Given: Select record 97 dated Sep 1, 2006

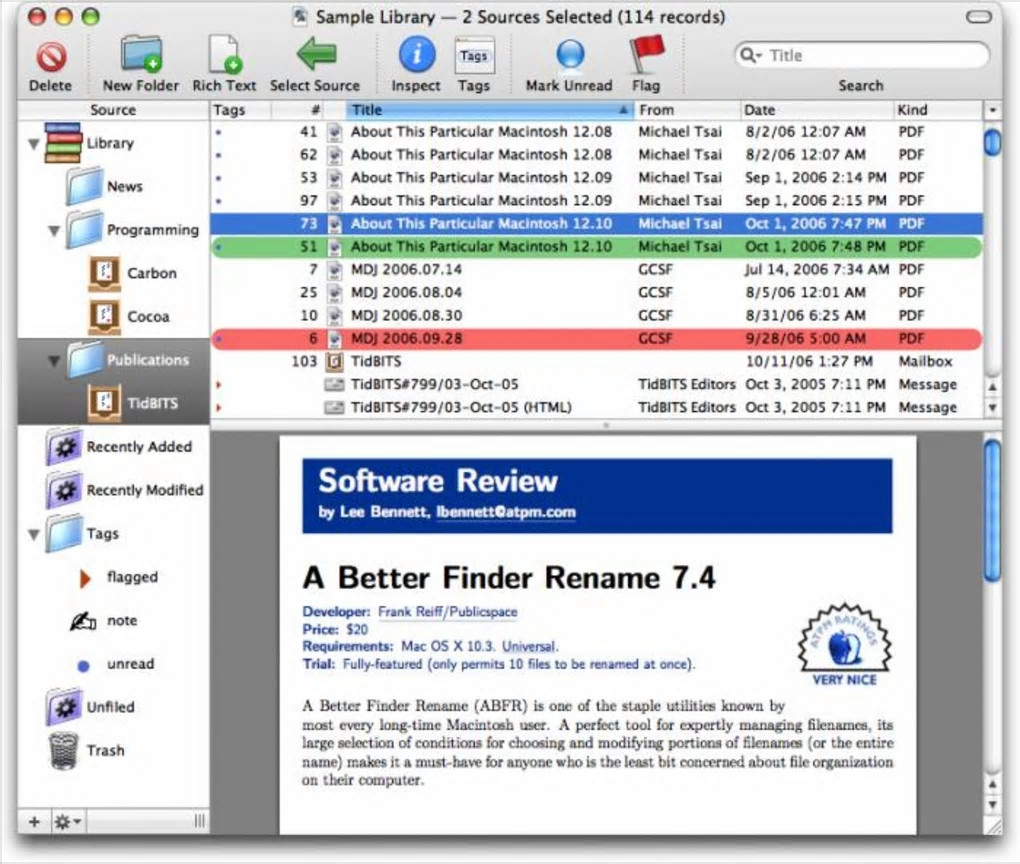Looking at the screenshot, I should (x=597, y=200).
